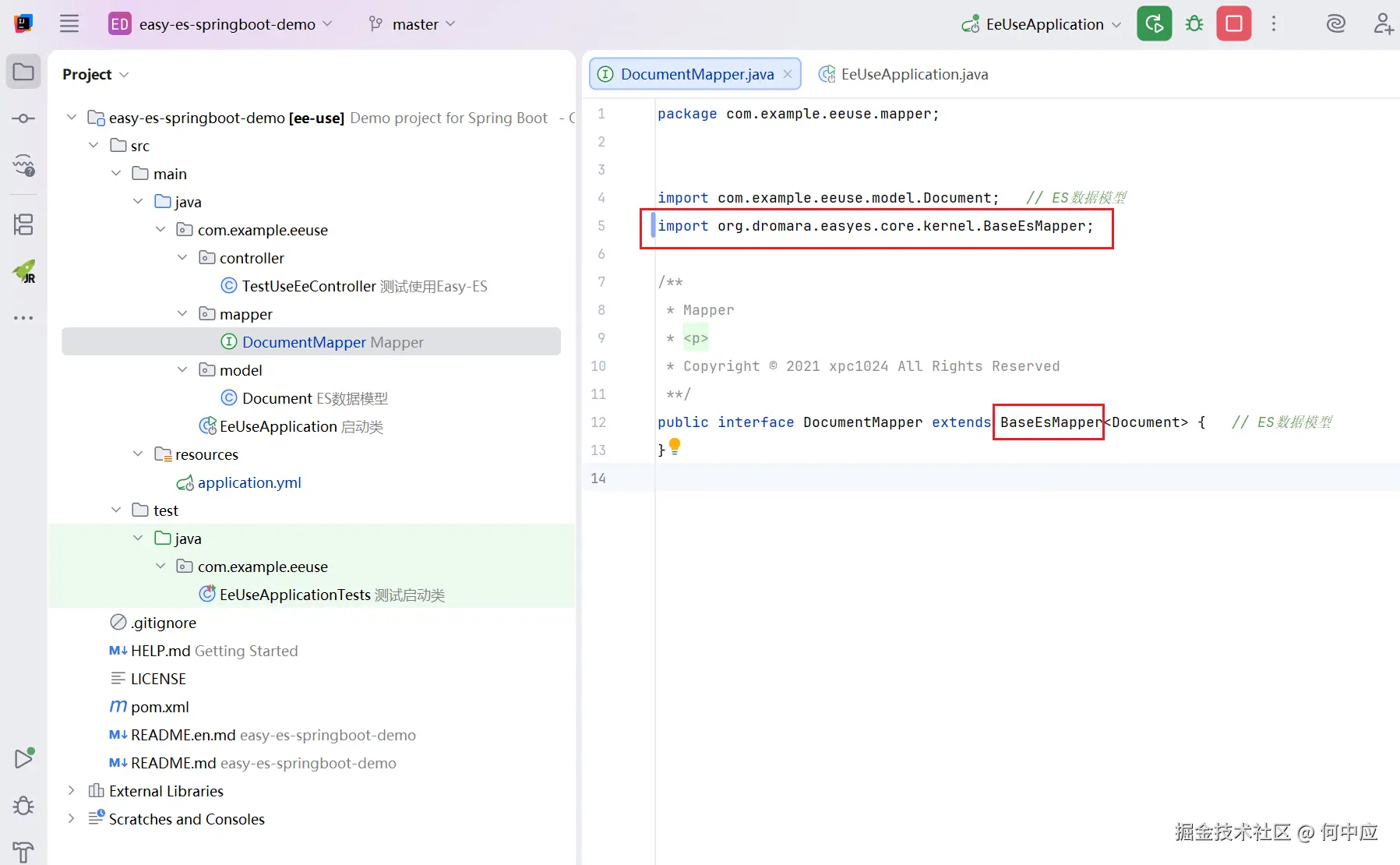1400x865 pixels.
Task: Collapse the src folder
Action: (x=93, y=146)
